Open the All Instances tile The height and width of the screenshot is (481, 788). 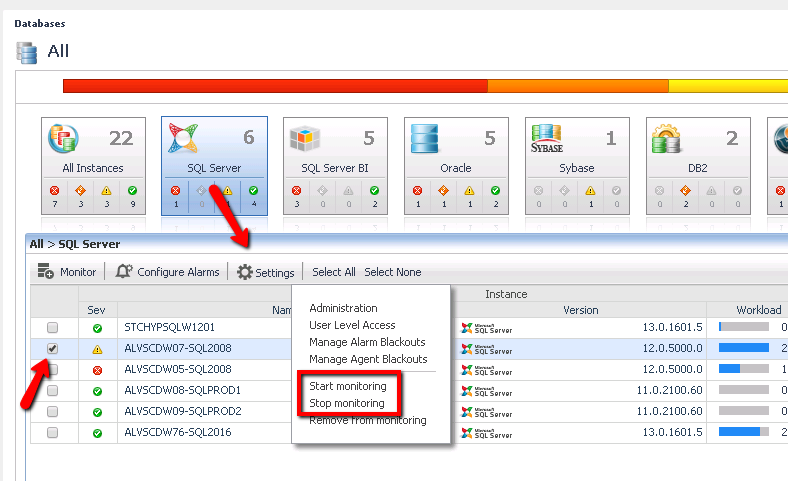pyautogui.click(x=93, y=166)
